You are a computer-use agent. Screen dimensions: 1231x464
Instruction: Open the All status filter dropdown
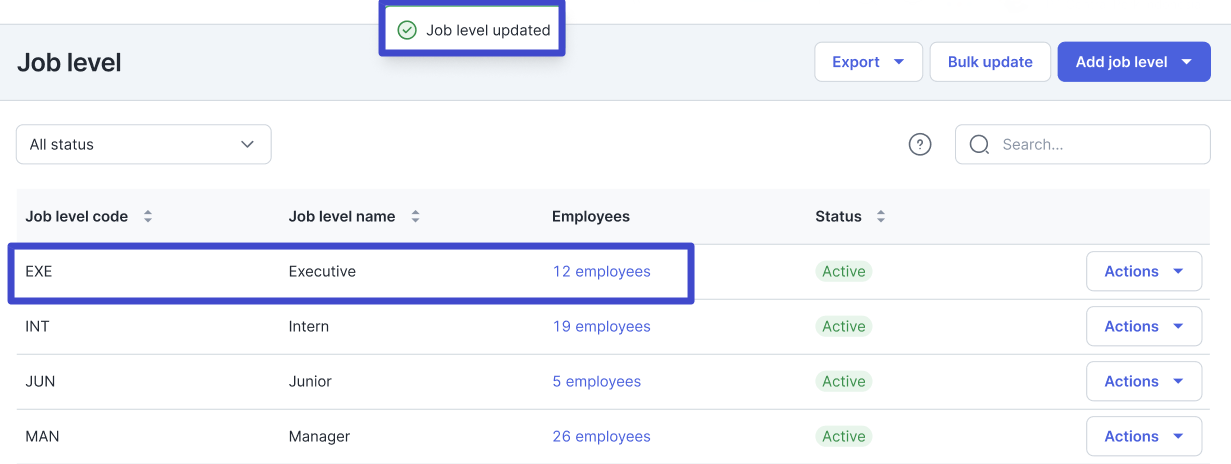pyautogui.click(x=143, y=144)
